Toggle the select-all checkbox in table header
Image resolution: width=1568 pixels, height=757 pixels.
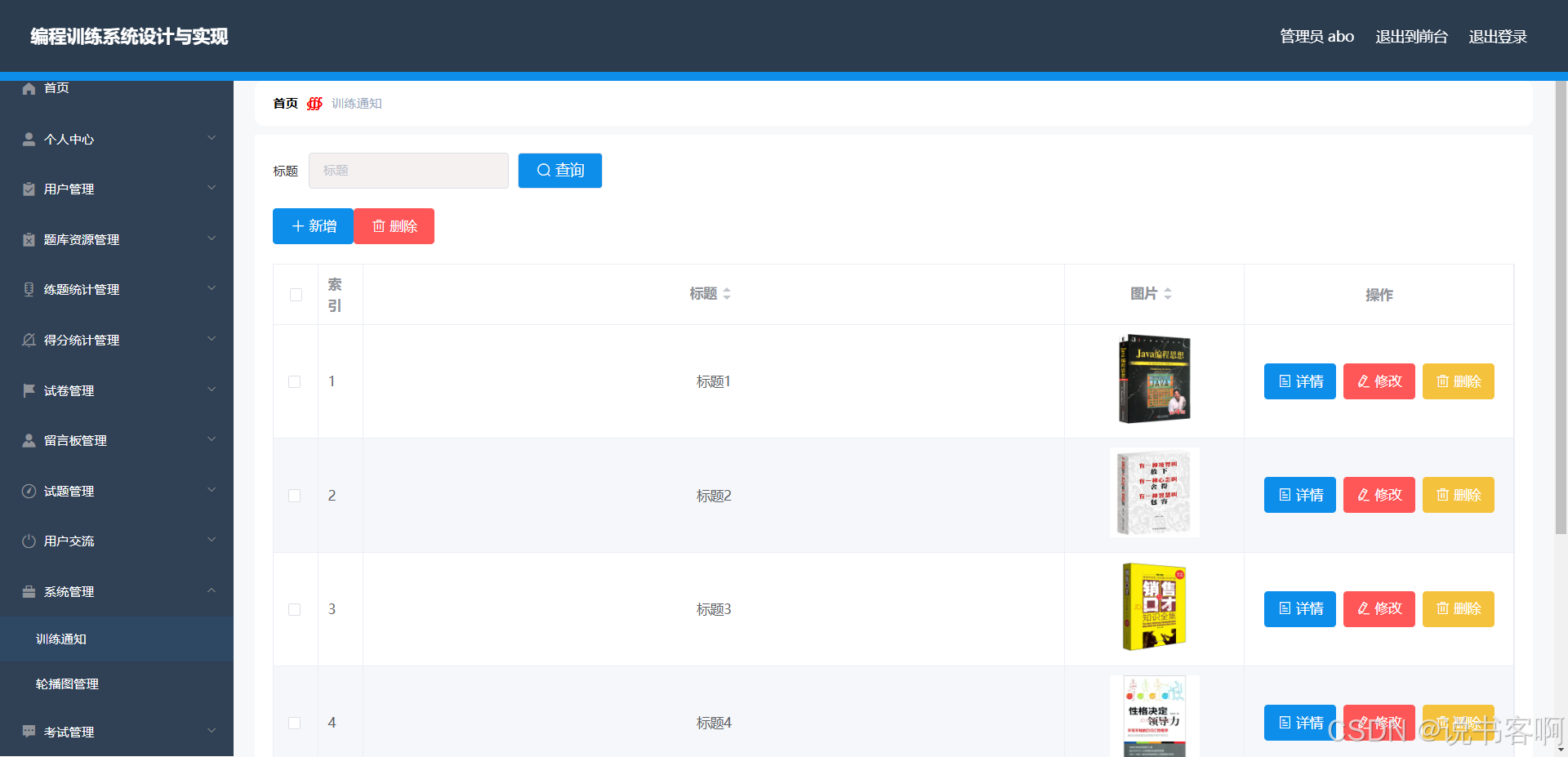click(x=296, y=295)
